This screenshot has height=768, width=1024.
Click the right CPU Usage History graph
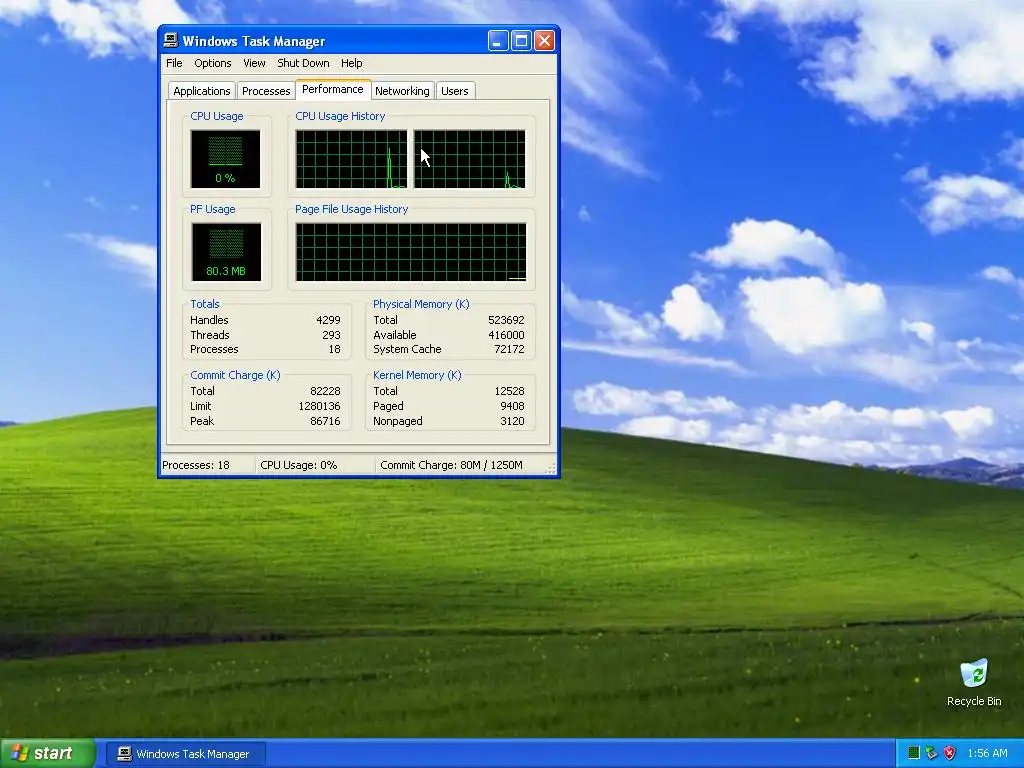[470, 159]
